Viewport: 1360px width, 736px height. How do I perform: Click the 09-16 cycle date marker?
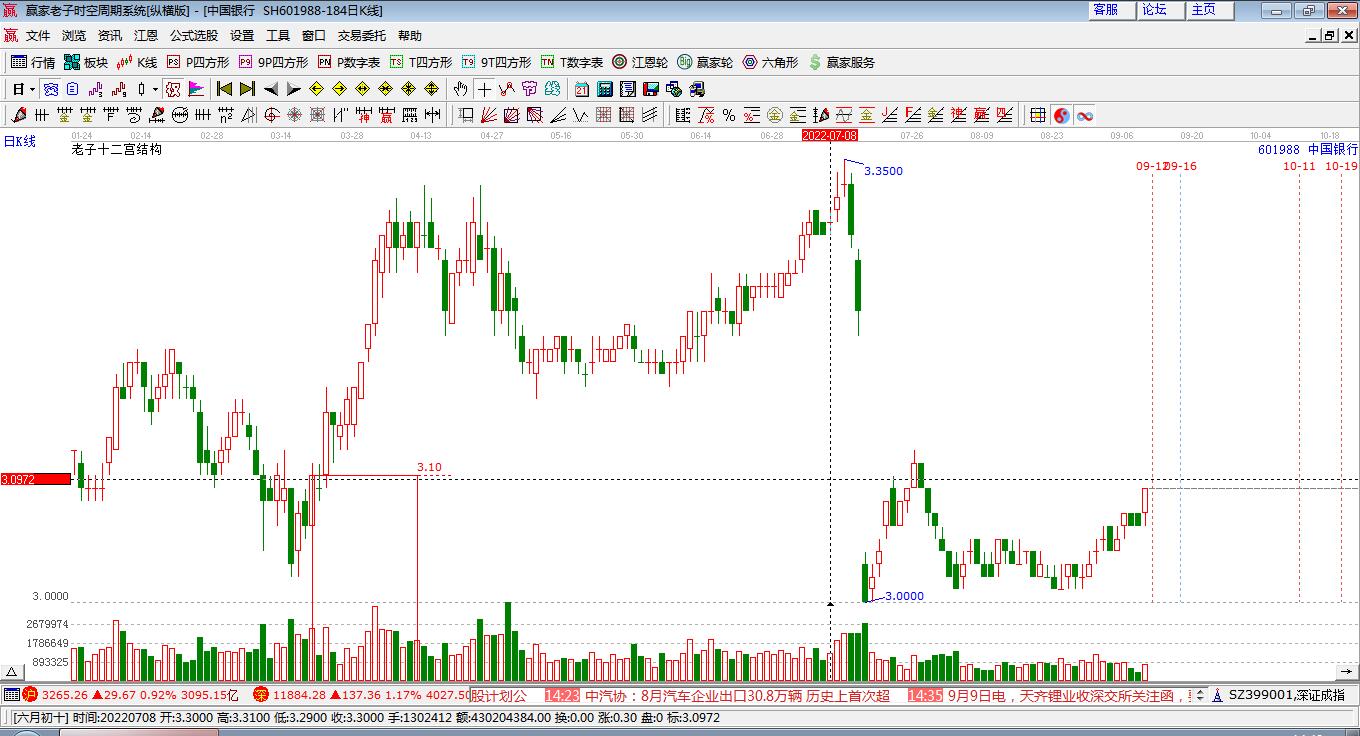point(1181,166)
